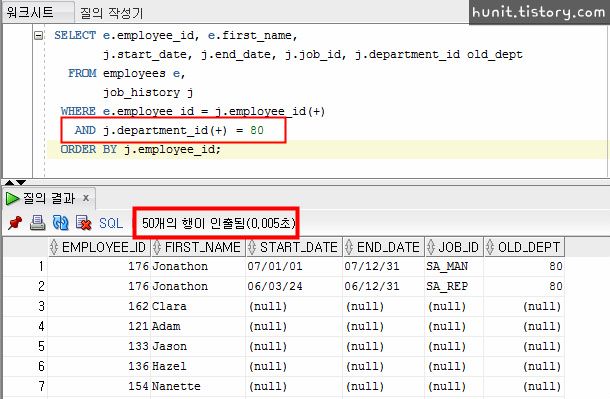Click the run icon on 질의 결과 tab
Screen dimensions: 610x399
tap(12, 198)
